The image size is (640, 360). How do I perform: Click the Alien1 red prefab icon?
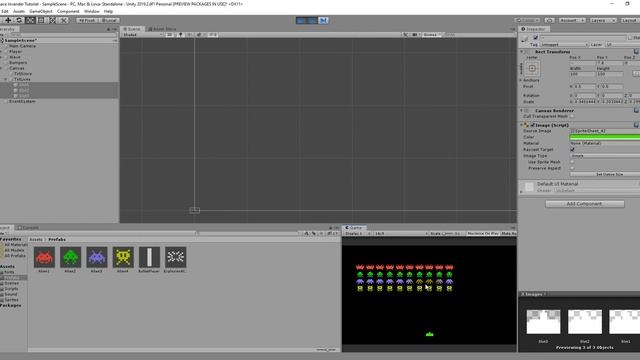(44, 257)
